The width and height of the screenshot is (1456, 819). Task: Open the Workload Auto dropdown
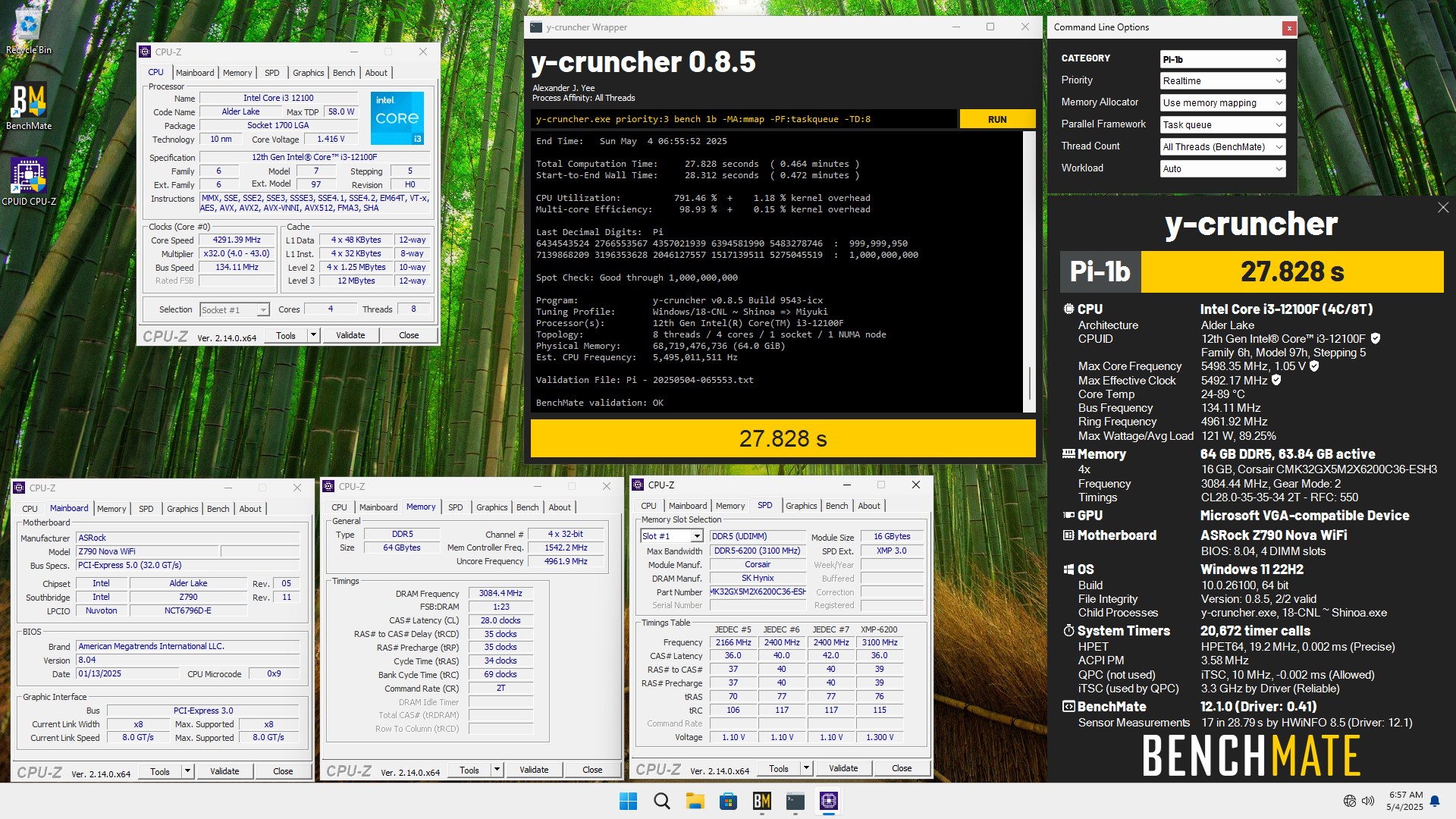click(x=1222, y=169)
